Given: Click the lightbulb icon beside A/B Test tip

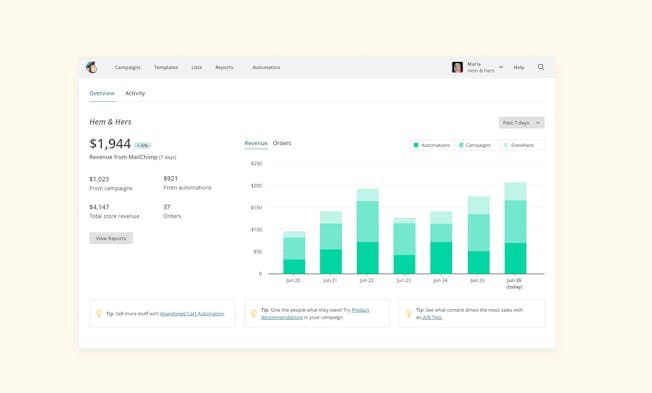Looking at the screenshot, I should tap(408, 313).
